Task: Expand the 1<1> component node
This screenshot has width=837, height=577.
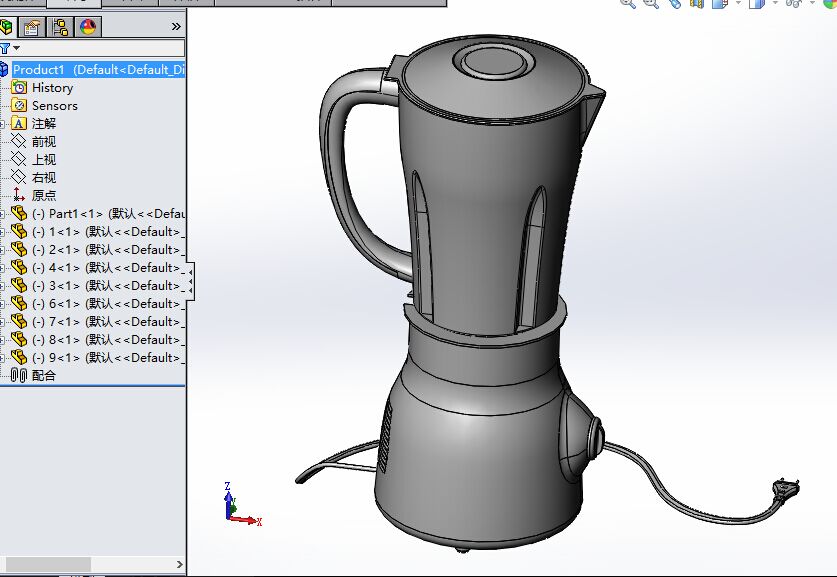Action: click(3, 232)
